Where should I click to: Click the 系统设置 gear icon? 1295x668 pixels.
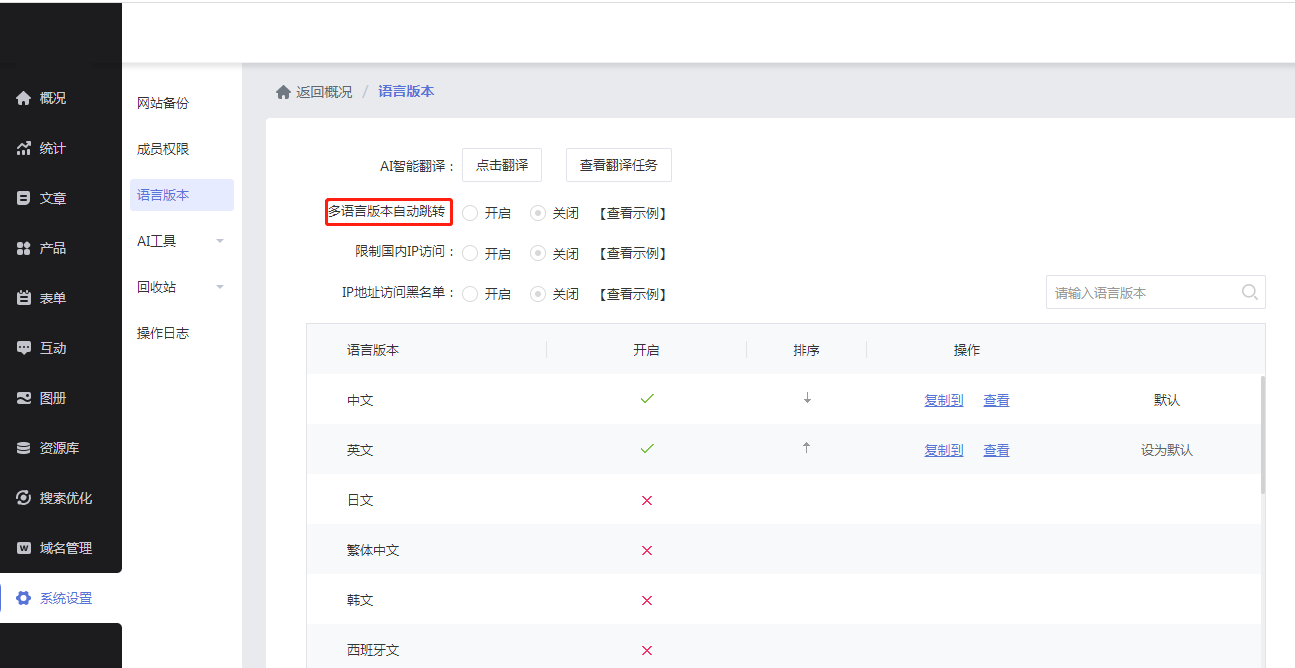[x=24, y=598]
